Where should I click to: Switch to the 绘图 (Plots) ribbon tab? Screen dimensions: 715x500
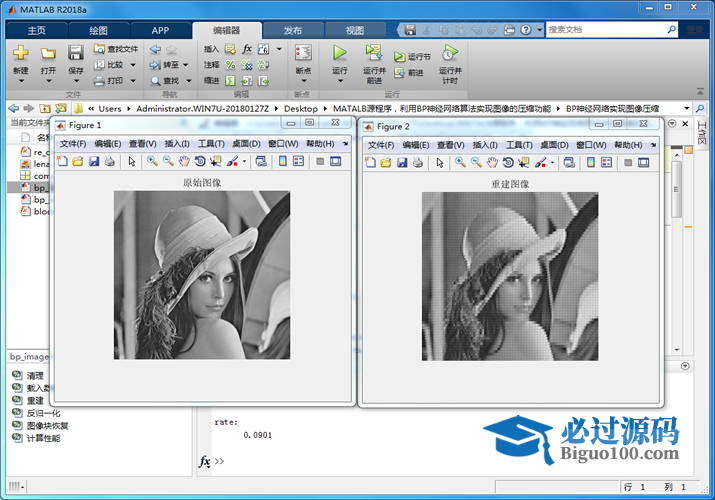[x=98, y=30]
